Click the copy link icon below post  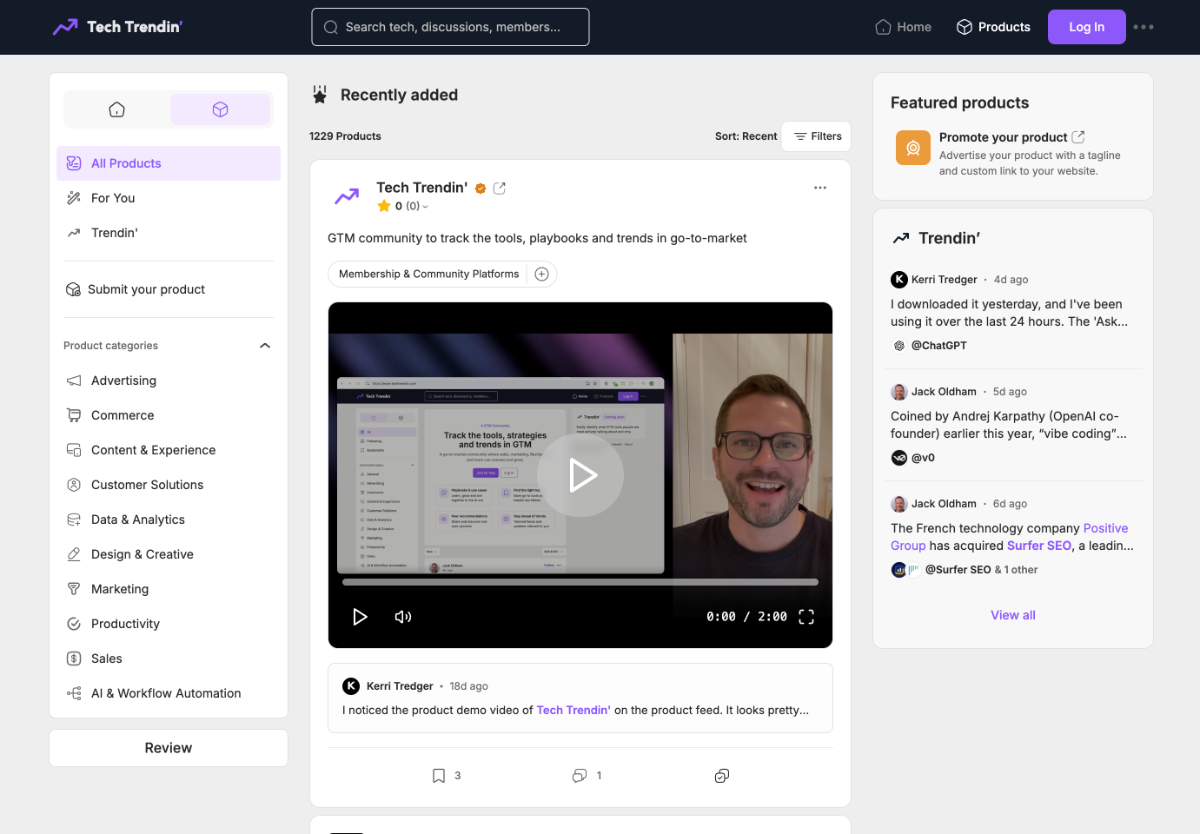pyautogui.click(x=722, y=776)
